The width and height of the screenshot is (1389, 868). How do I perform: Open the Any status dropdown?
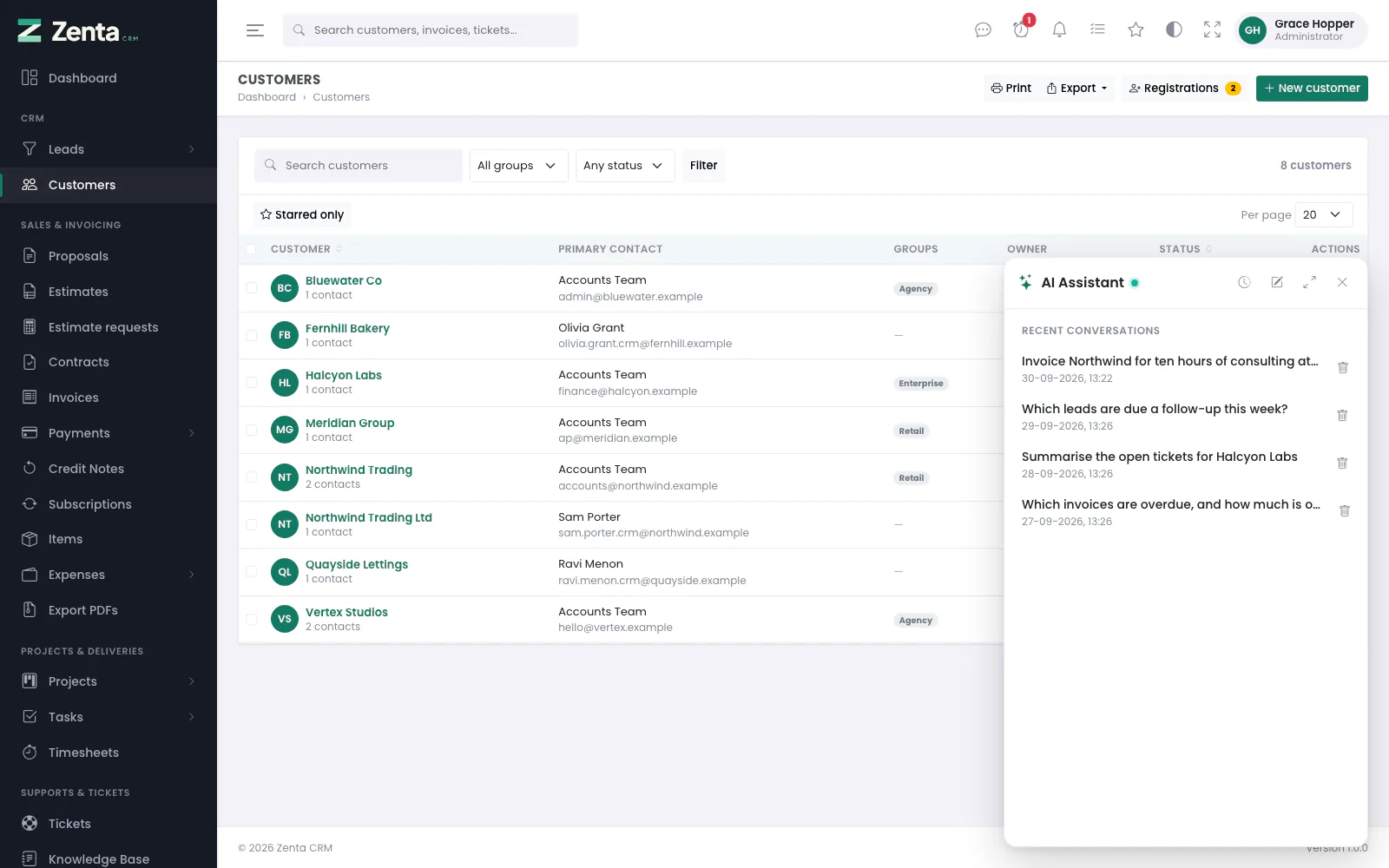click(625, 166)
